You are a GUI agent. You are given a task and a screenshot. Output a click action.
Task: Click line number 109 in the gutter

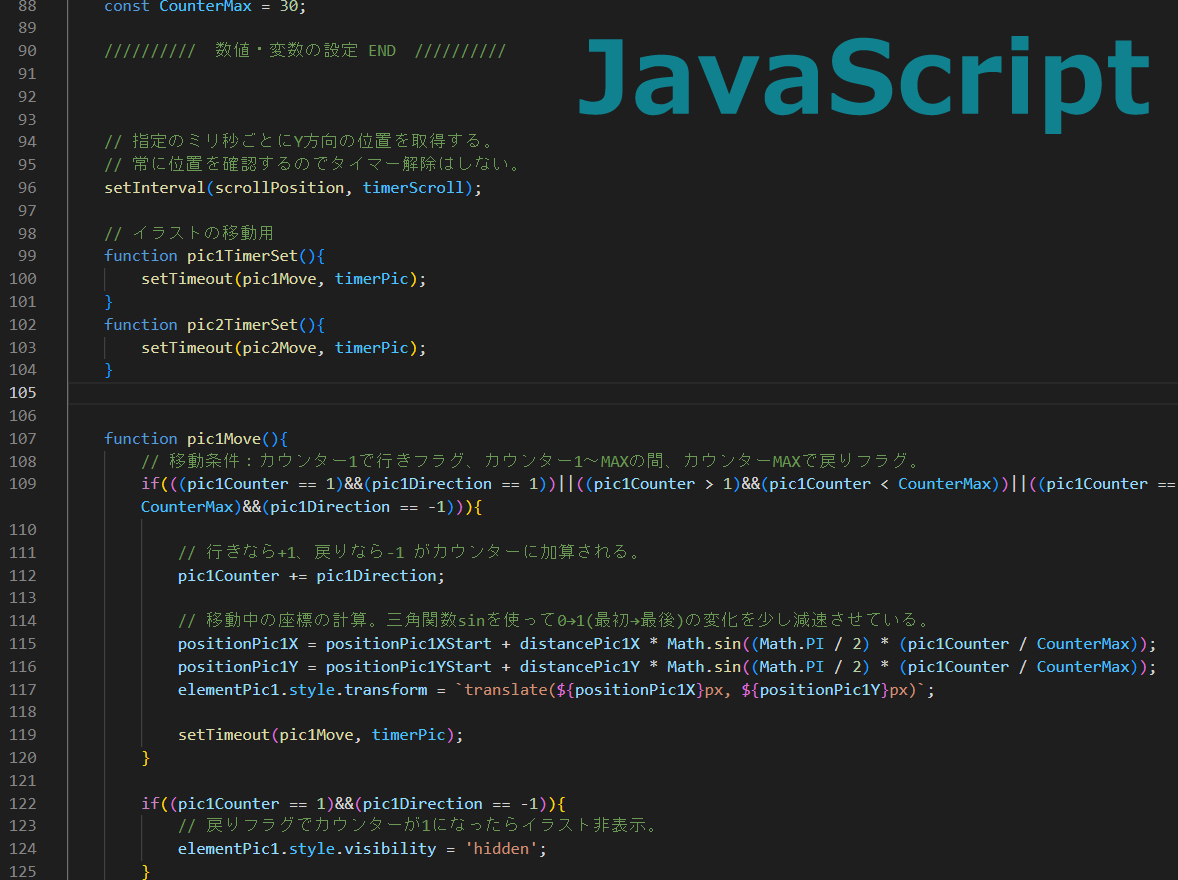click(x=22, y=484)
